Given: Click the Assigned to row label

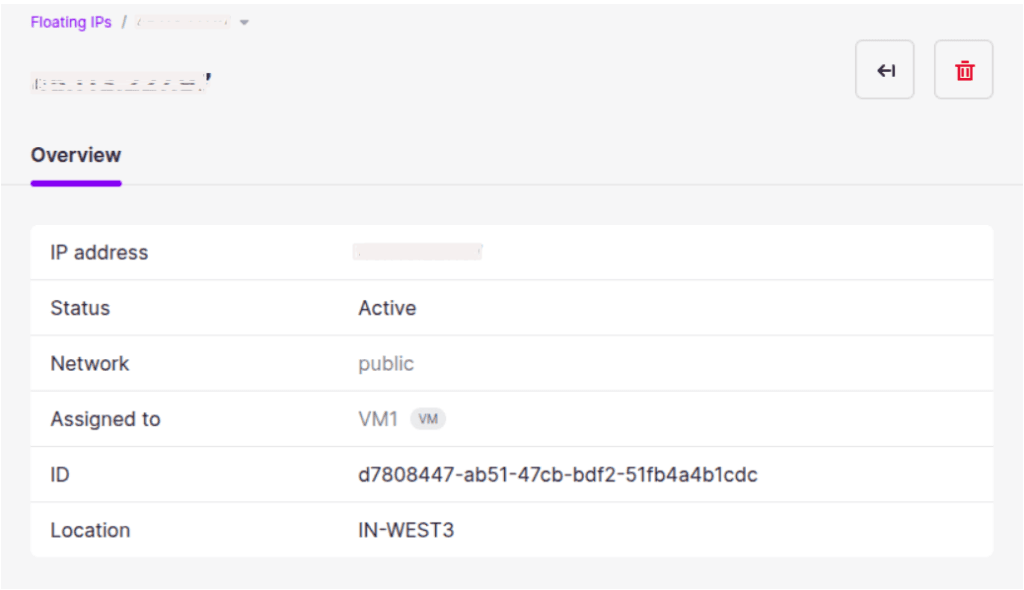Looking at the screenshot, I should point(106,419).
